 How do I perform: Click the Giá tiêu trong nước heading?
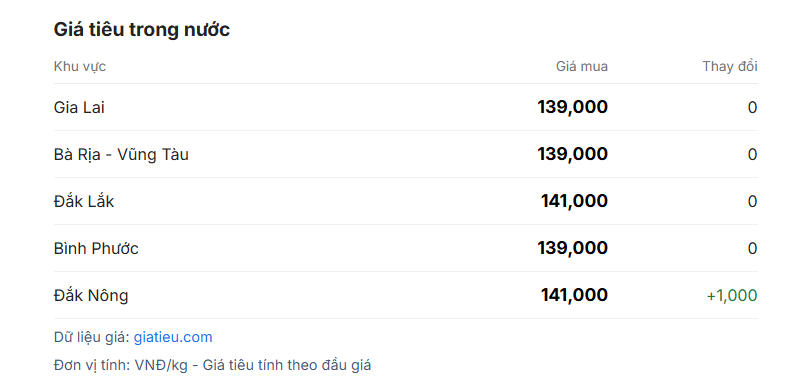pyautogui.click(x=141, y=29)
